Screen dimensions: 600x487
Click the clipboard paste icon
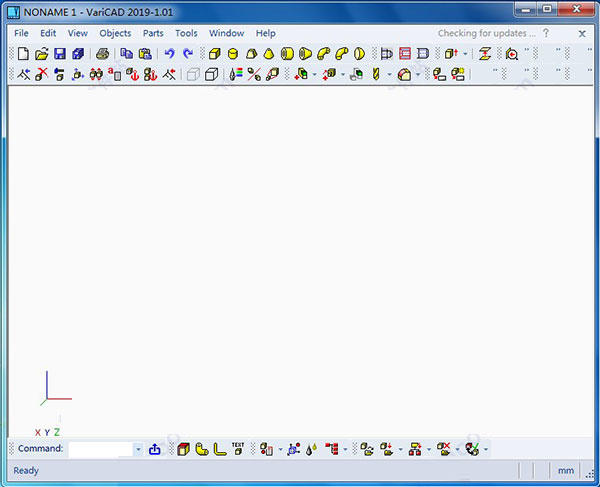[x=145, y=54]
